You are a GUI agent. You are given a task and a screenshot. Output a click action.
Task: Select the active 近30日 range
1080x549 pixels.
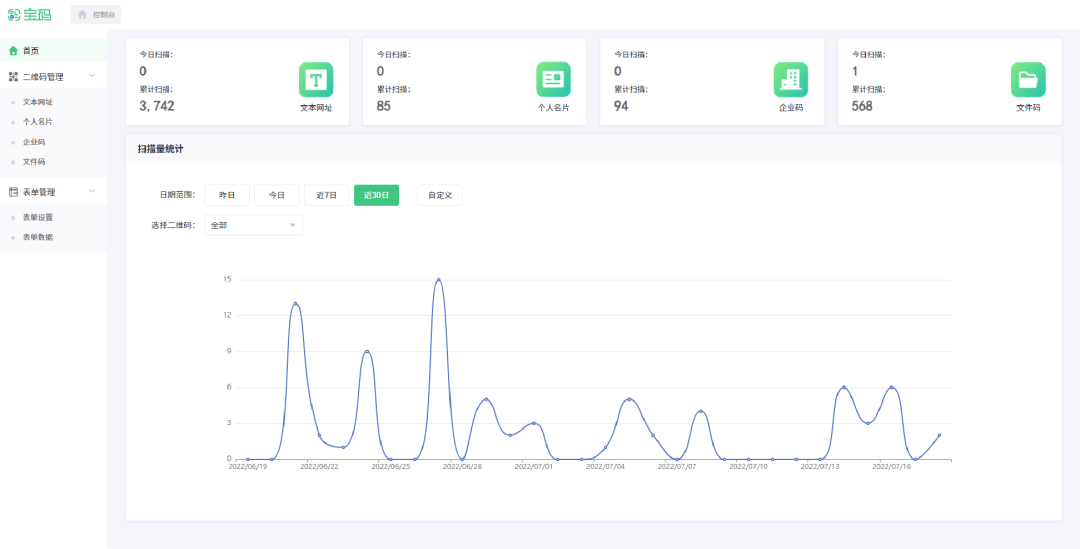[x=376, y=196]
